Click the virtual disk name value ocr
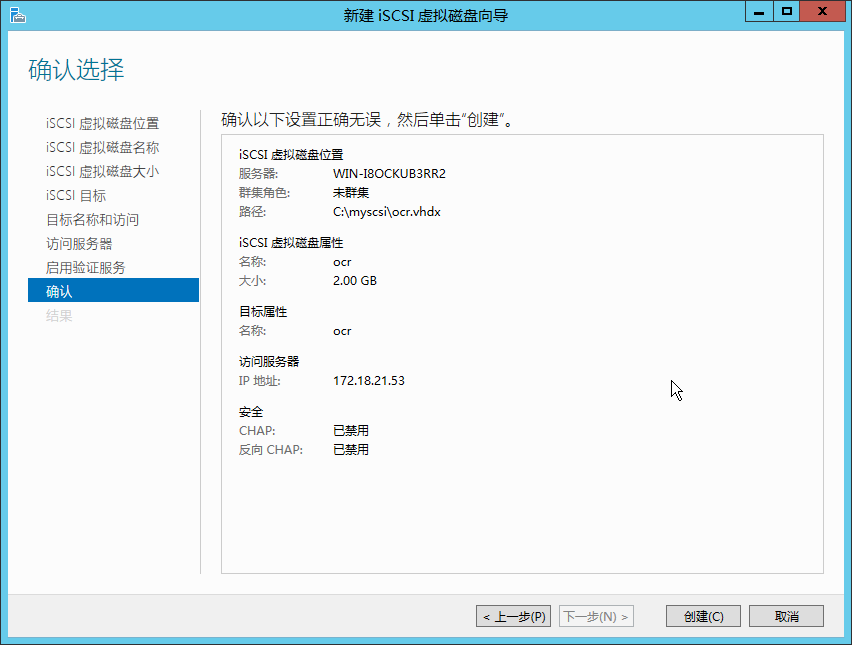This screenshot has height=645, width=852. (x=342, y=262)
